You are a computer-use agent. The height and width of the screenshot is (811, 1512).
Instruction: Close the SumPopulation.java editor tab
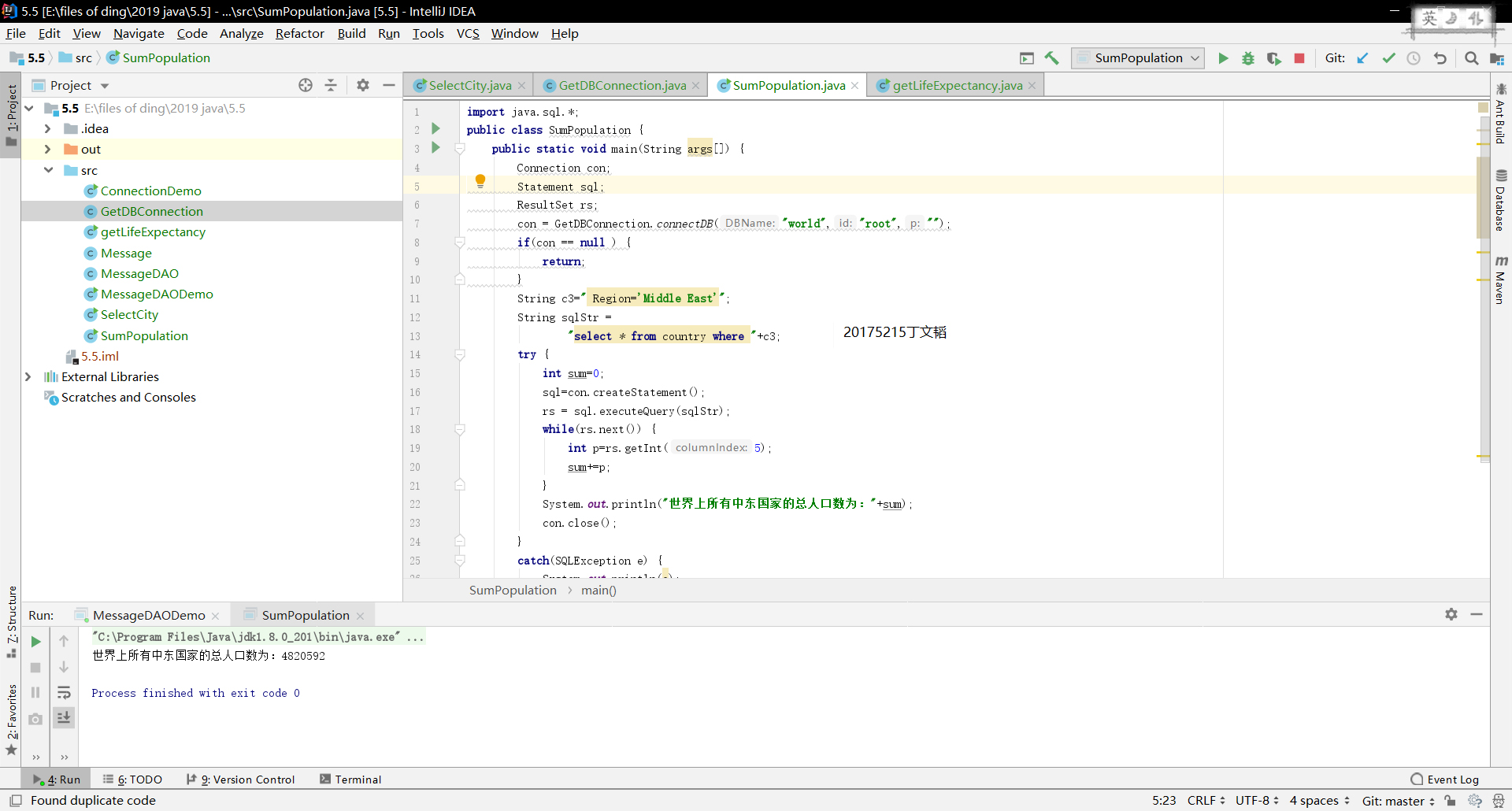(855, 86)
